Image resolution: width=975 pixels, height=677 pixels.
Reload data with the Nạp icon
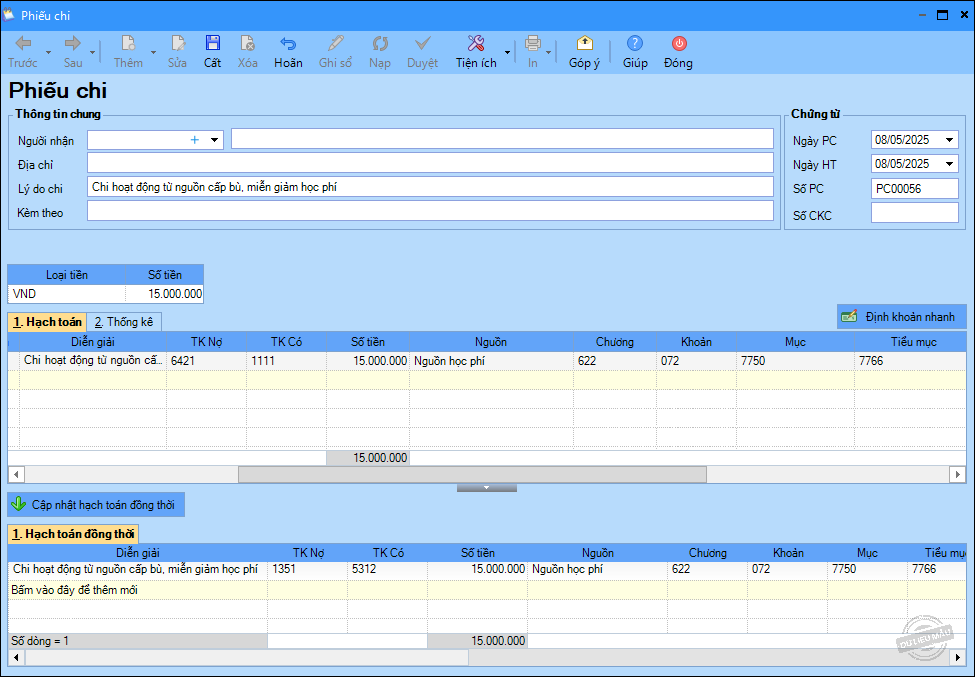point(380,44)
